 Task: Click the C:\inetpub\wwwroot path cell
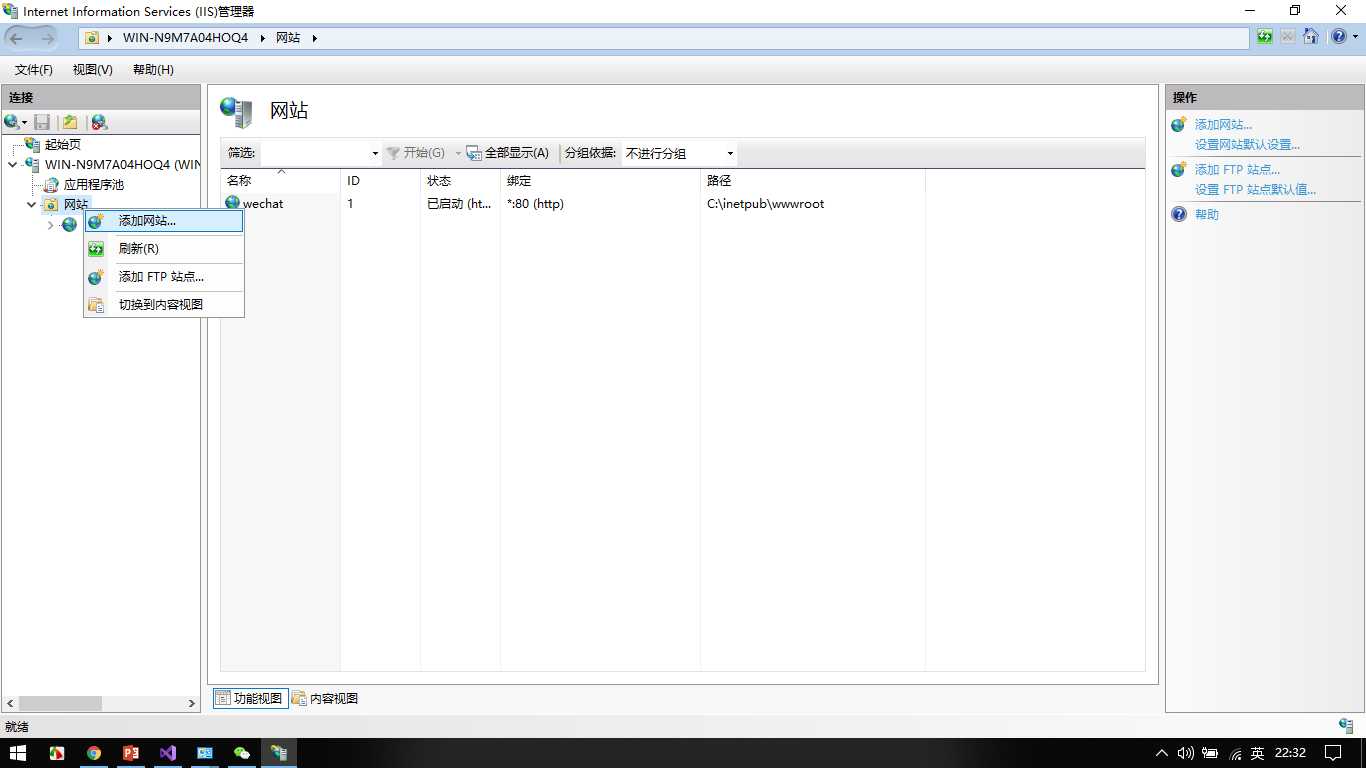pos(765,204)
